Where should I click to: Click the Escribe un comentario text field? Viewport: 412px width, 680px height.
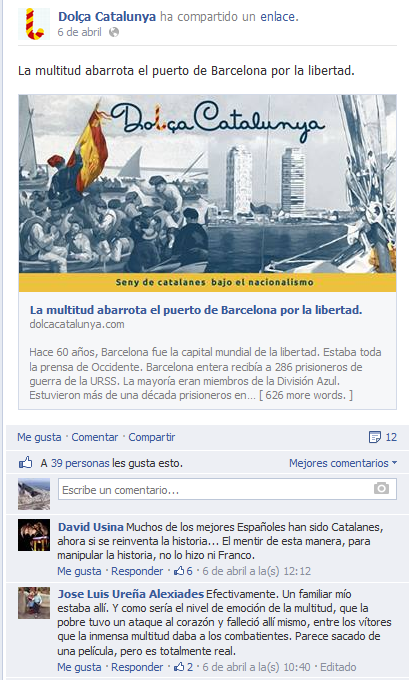click(227, 490)
